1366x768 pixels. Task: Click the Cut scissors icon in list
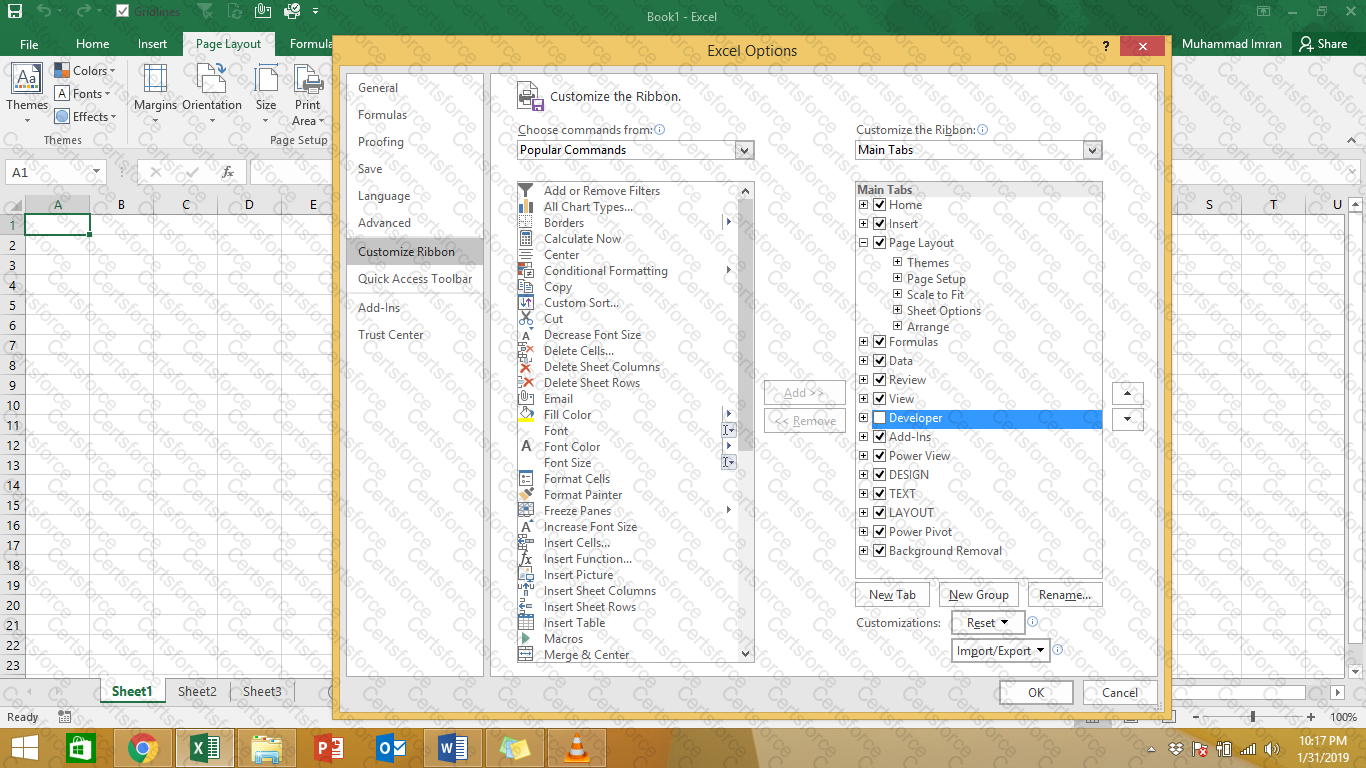[526, 318]
